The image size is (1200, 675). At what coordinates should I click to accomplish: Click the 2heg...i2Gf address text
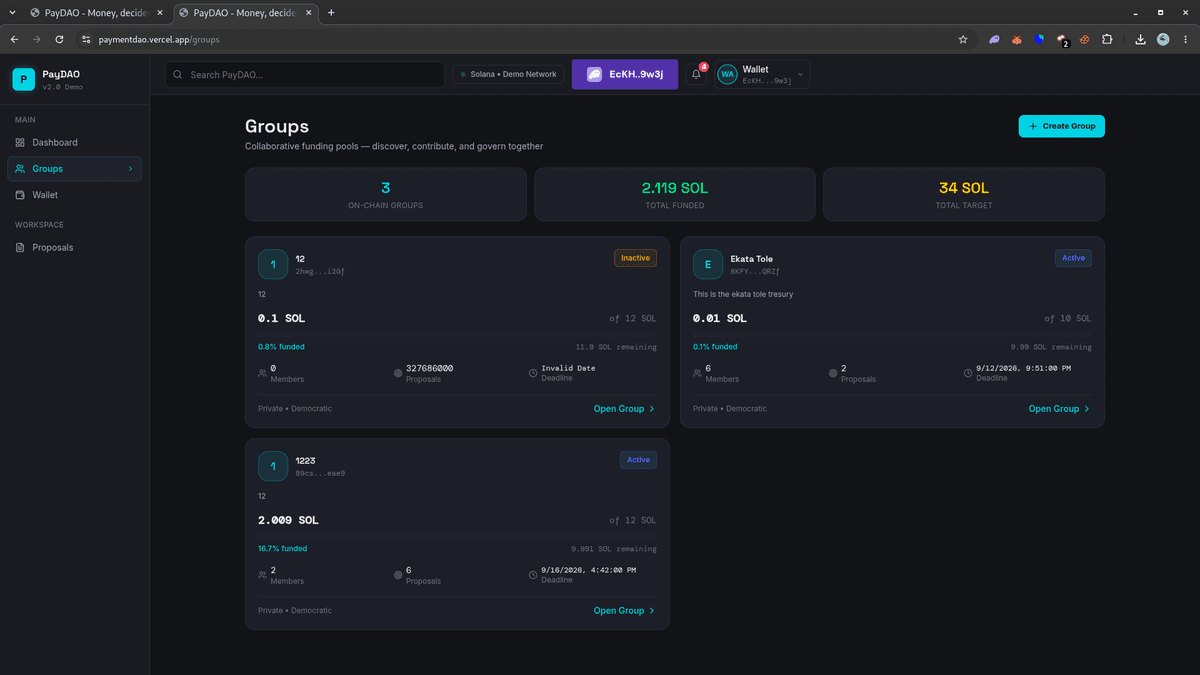[320, 271]
